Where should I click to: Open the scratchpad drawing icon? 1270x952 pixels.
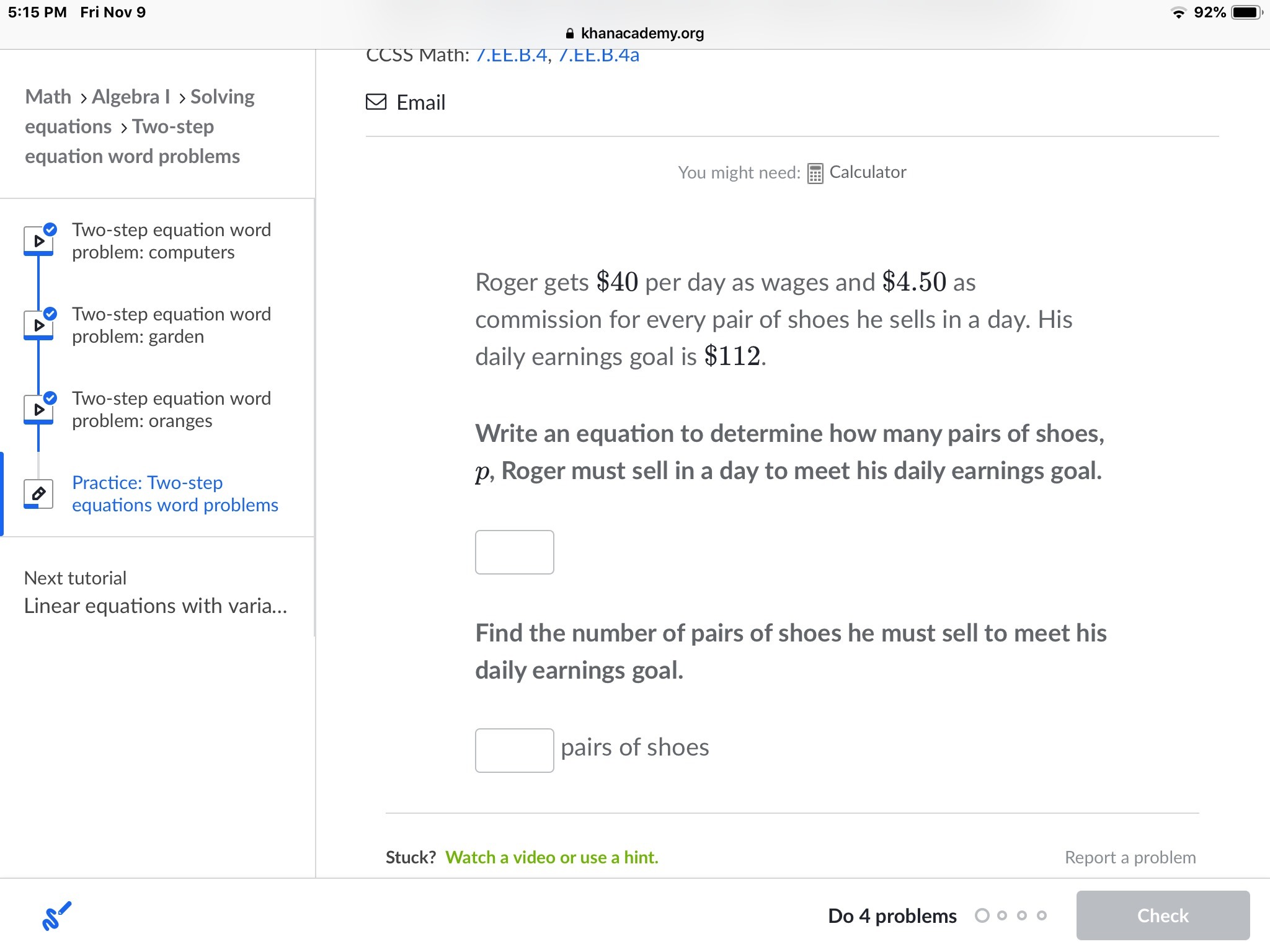coord(56,915)
